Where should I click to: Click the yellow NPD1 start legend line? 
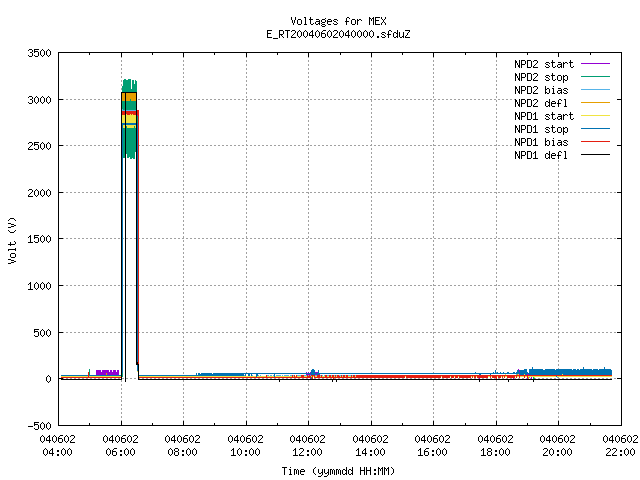(595, 116)
